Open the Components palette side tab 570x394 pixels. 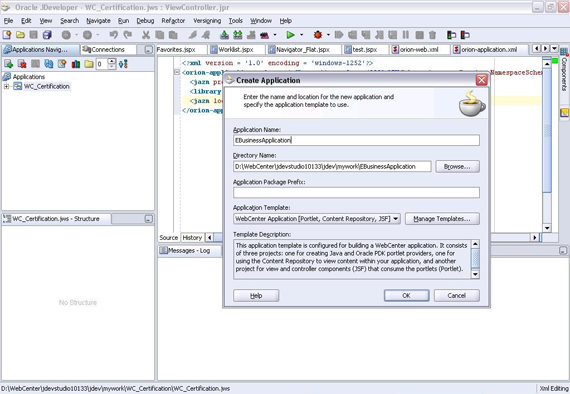[x=564, y=69]
